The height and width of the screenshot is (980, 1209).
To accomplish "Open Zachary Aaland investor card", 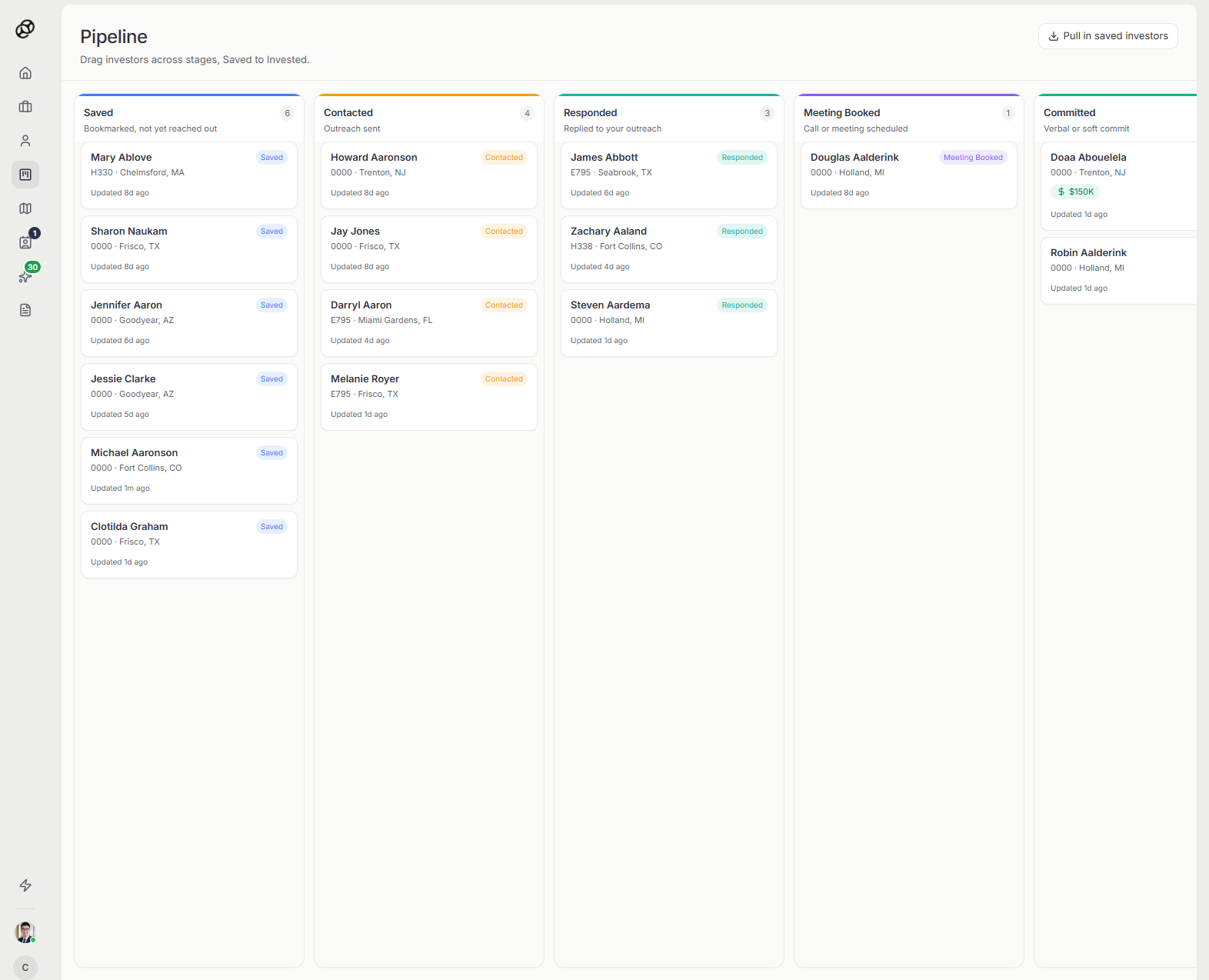I will point(669,249).
